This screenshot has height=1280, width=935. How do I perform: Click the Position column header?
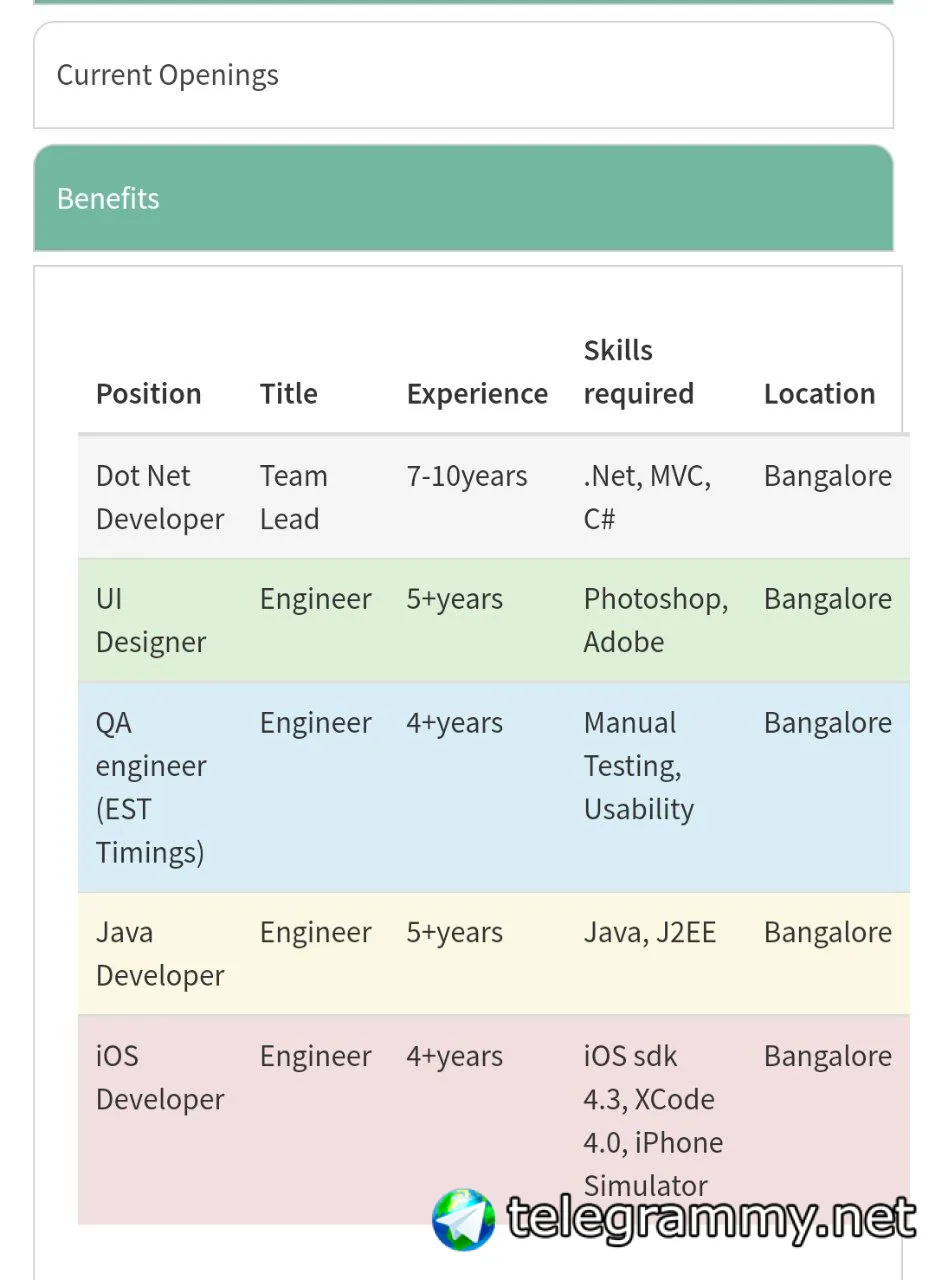[148, 394]
